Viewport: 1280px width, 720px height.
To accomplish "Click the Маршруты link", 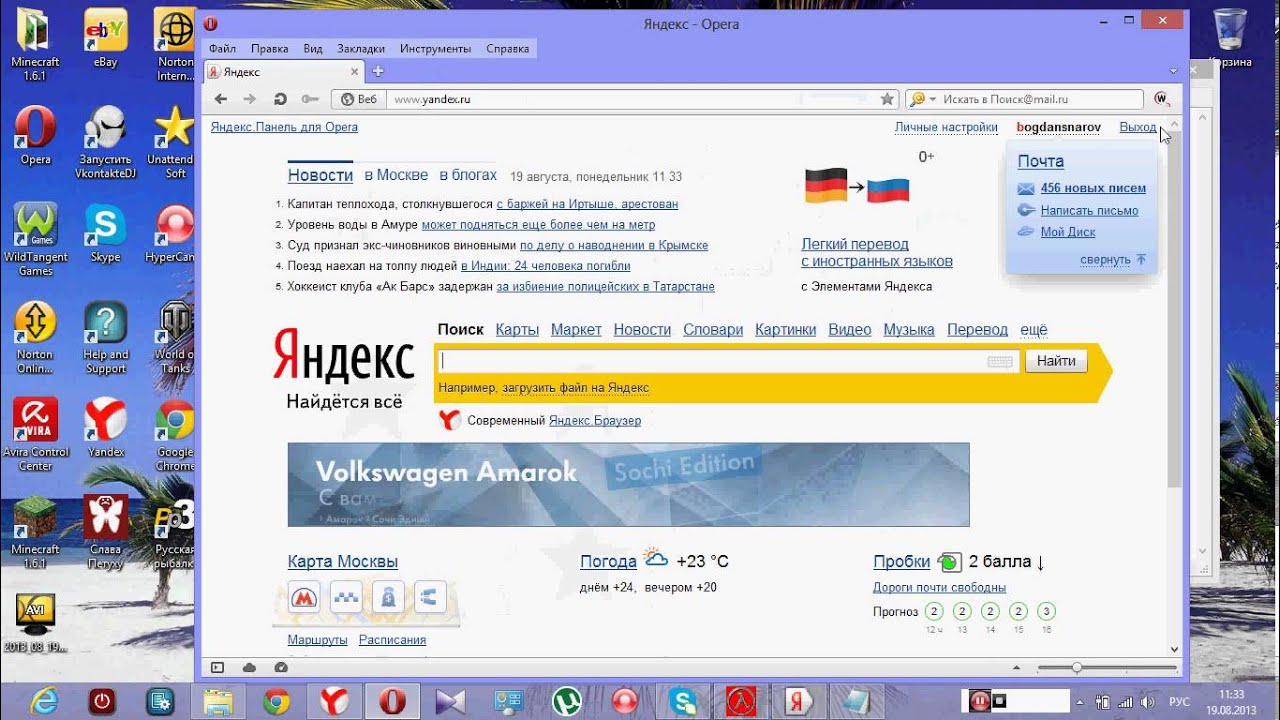I will 317,639.
